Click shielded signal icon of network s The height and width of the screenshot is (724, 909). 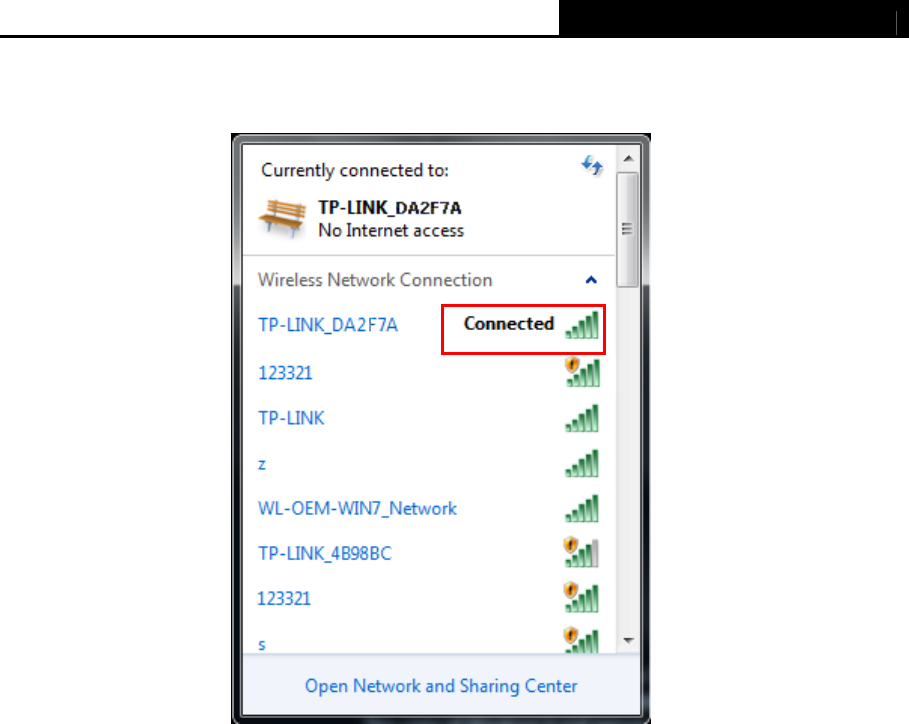(581, 640)
